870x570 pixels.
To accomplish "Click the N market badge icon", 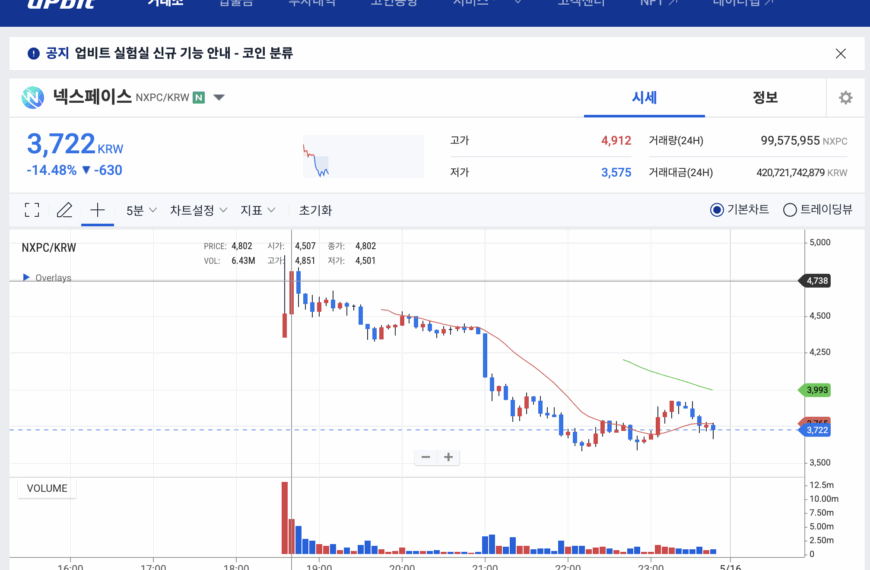I will [199, 98].
